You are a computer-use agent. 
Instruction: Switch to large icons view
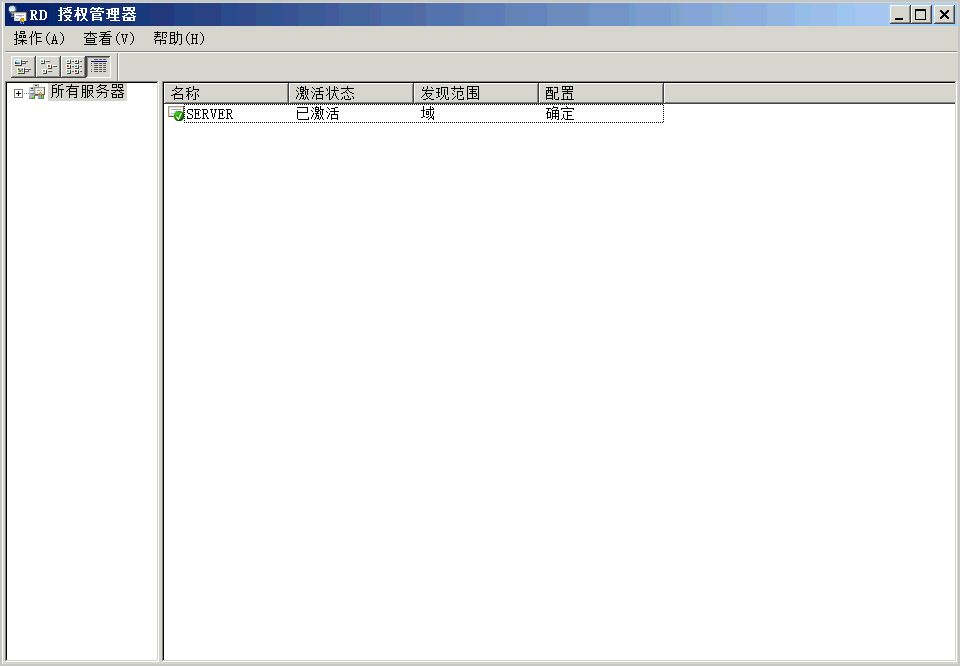pyautogui.click(x=23, y=66)
